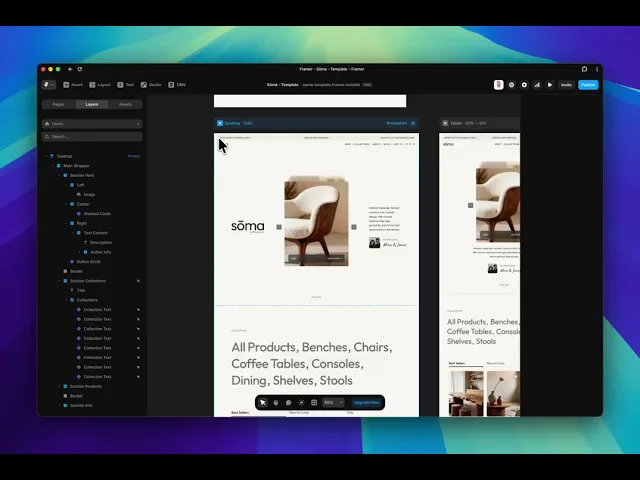
Task: Open the browser three-dot menu
Action: (597, 69)
